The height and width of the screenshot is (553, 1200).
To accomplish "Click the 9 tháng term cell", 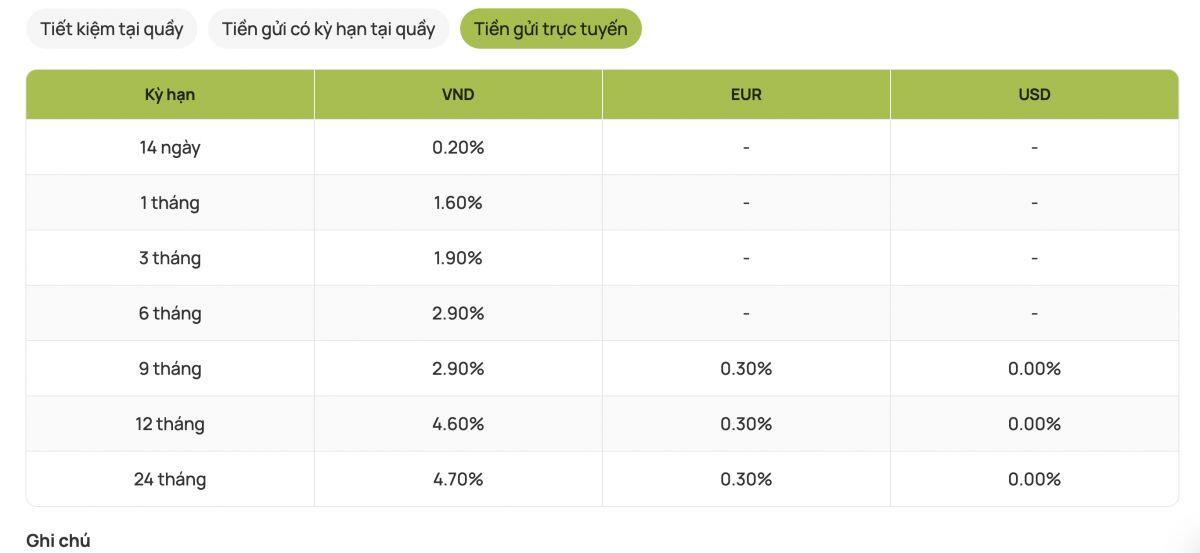I will tap(170, 368).
